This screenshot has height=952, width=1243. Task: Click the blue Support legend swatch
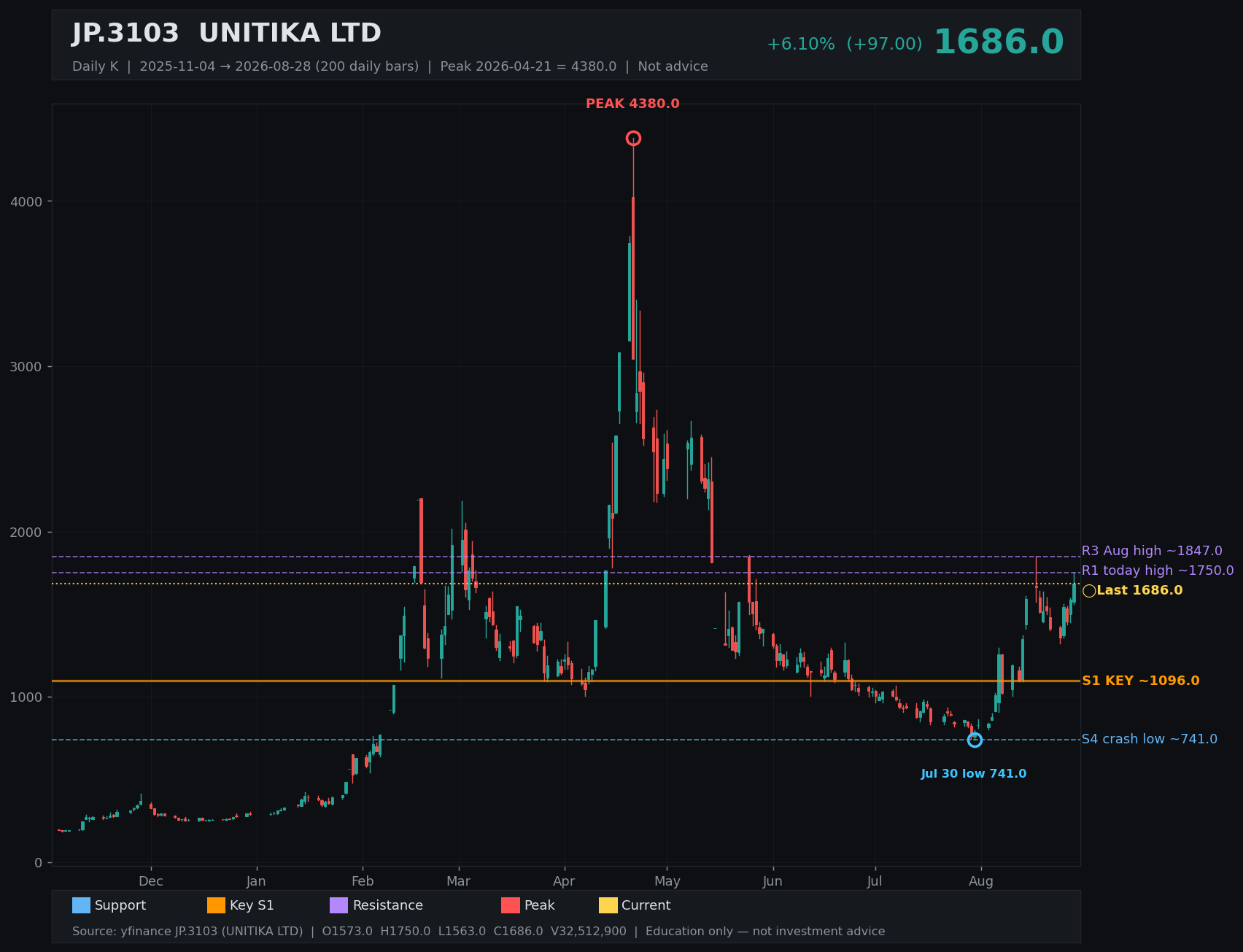click(x=81, y=905)
